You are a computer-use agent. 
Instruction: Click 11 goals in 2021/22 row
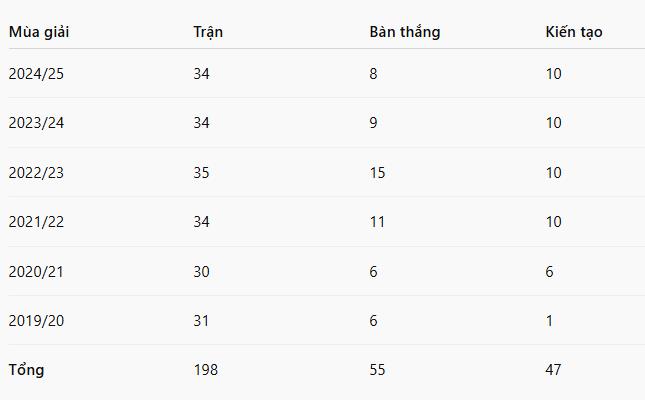tap(377, 222)
